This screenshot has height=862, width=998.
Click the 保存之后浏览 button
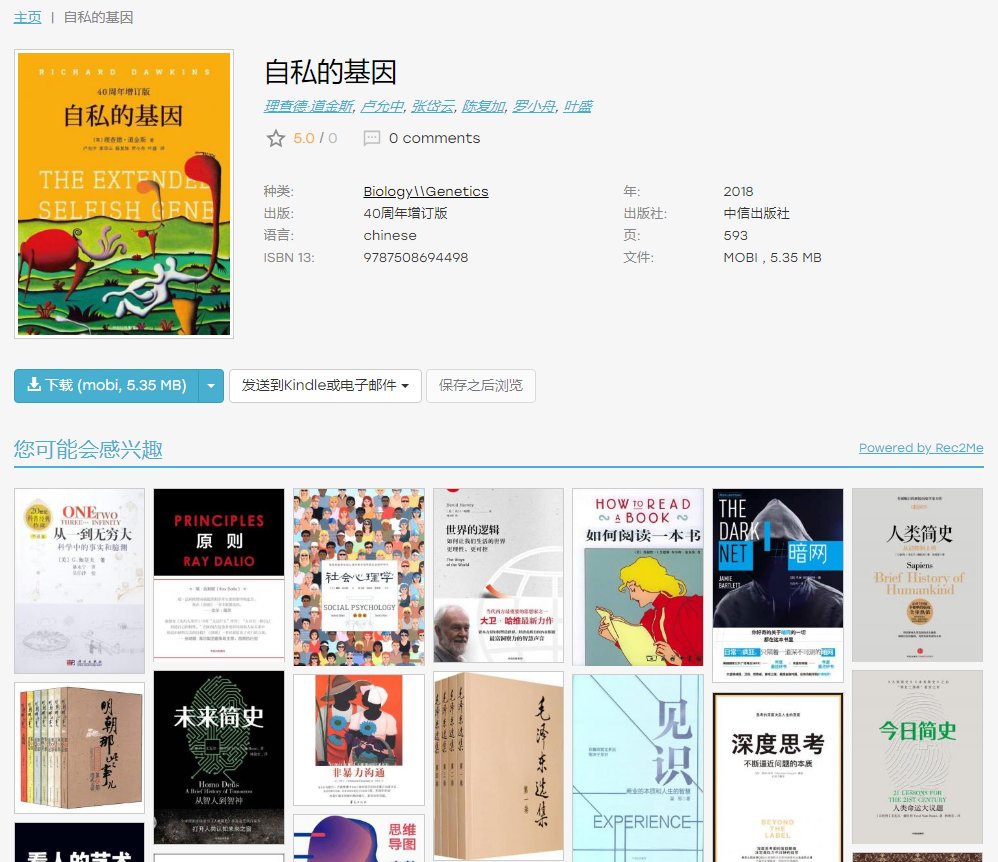481,386
